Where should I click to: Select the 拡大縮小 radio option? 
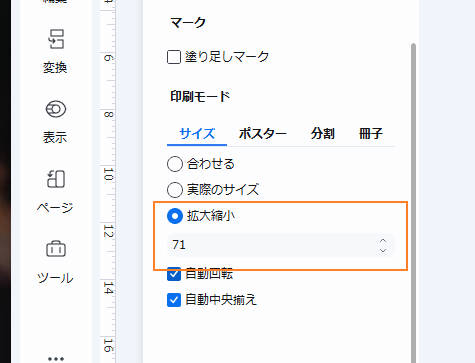pos(175,216)
